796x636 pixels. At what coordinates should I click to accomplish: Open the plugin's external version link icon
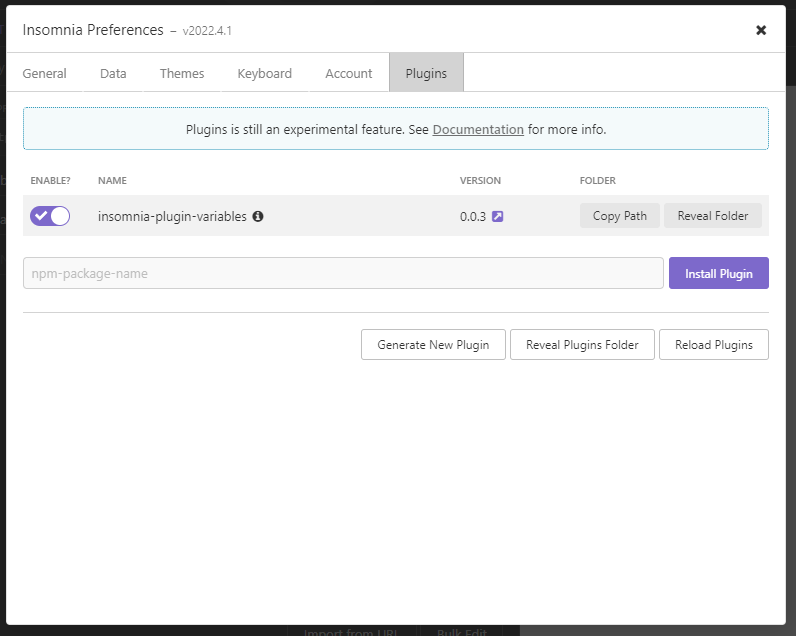[x=498, y=216]
